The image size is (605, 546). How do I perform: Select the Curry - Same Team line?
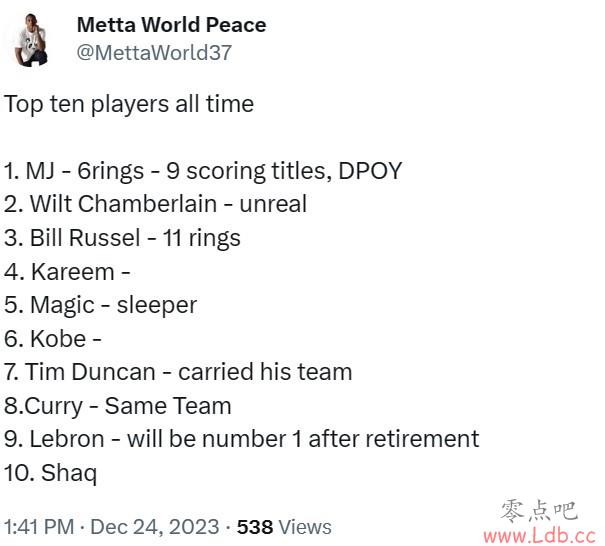click(118, 406)
